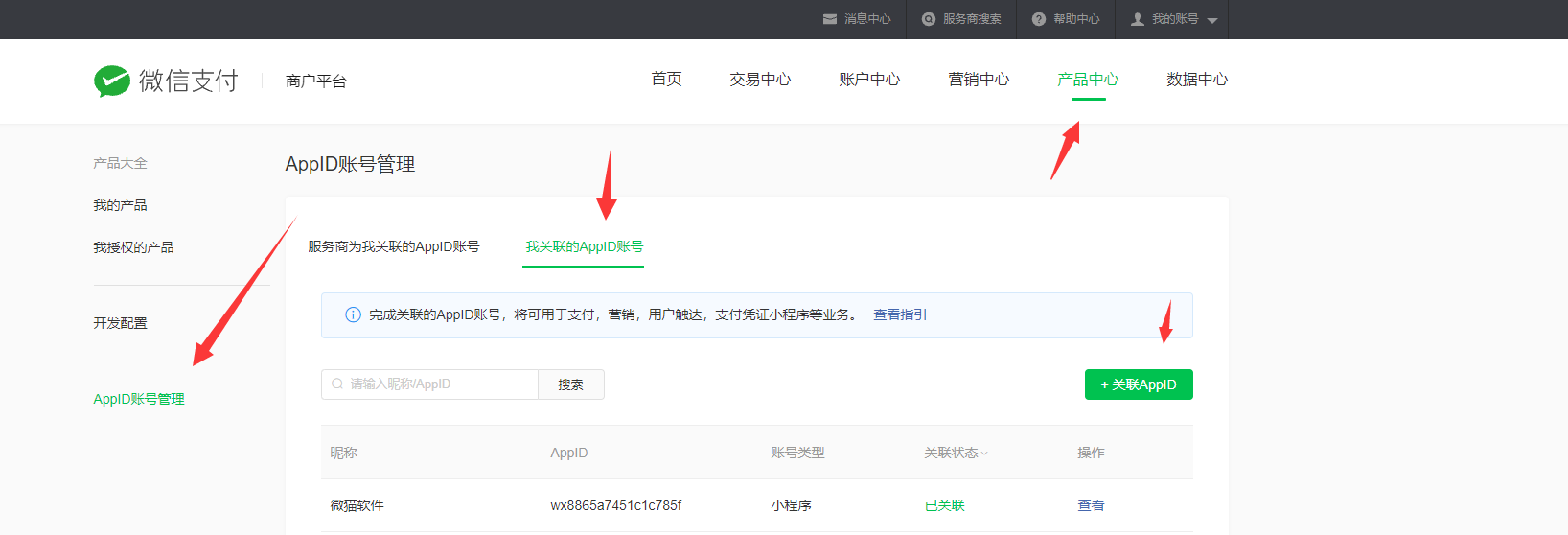
Task: Click the service provider search icon
Action: [929, 19]
